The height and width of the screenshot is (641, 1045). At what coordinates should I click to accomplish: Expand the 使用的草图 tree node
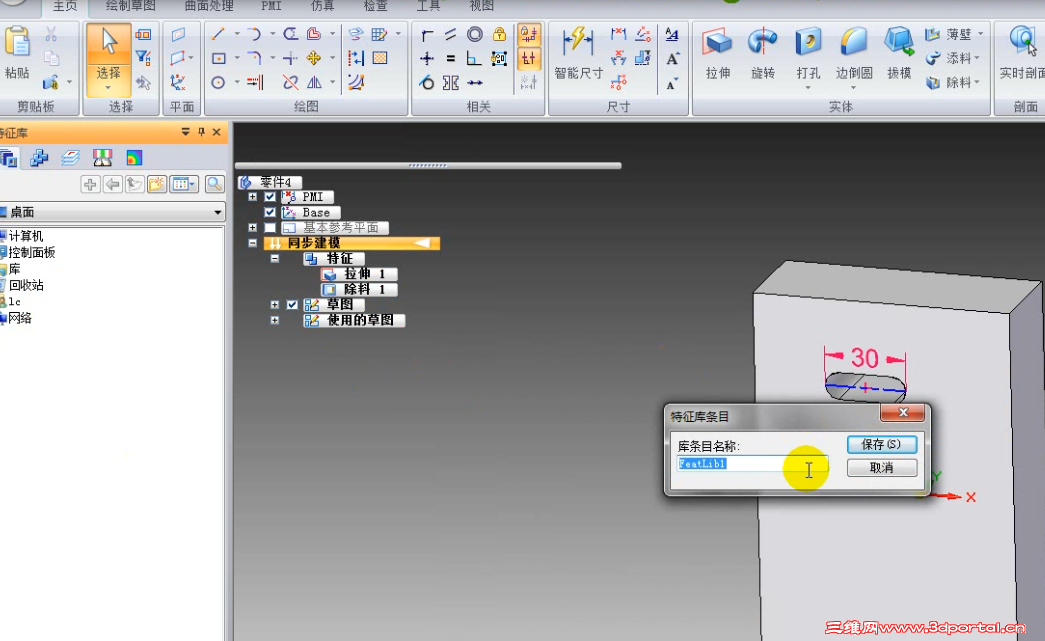pos(275,320)
